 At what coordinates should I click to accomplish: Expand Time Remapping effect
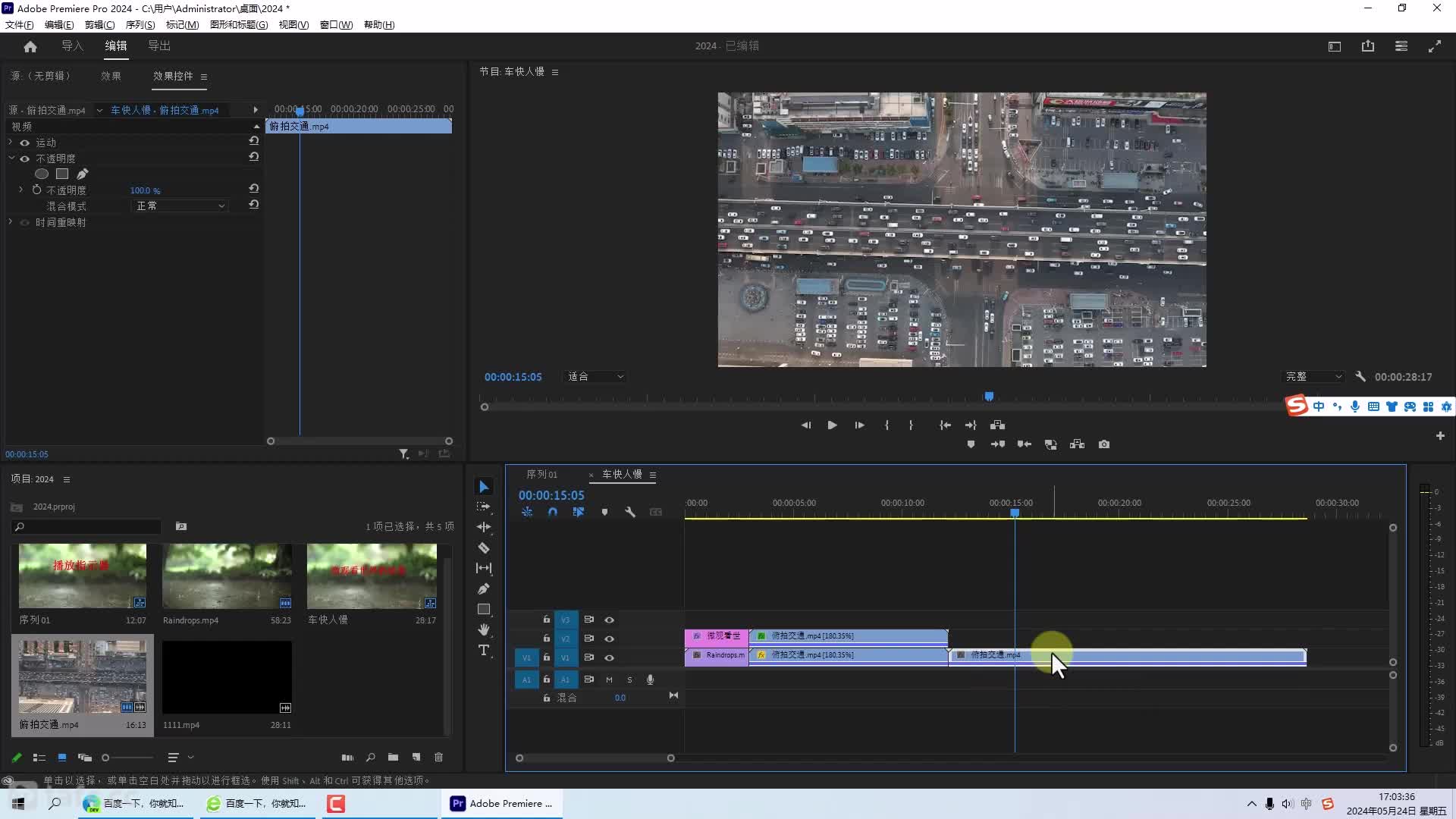[11, 222]
